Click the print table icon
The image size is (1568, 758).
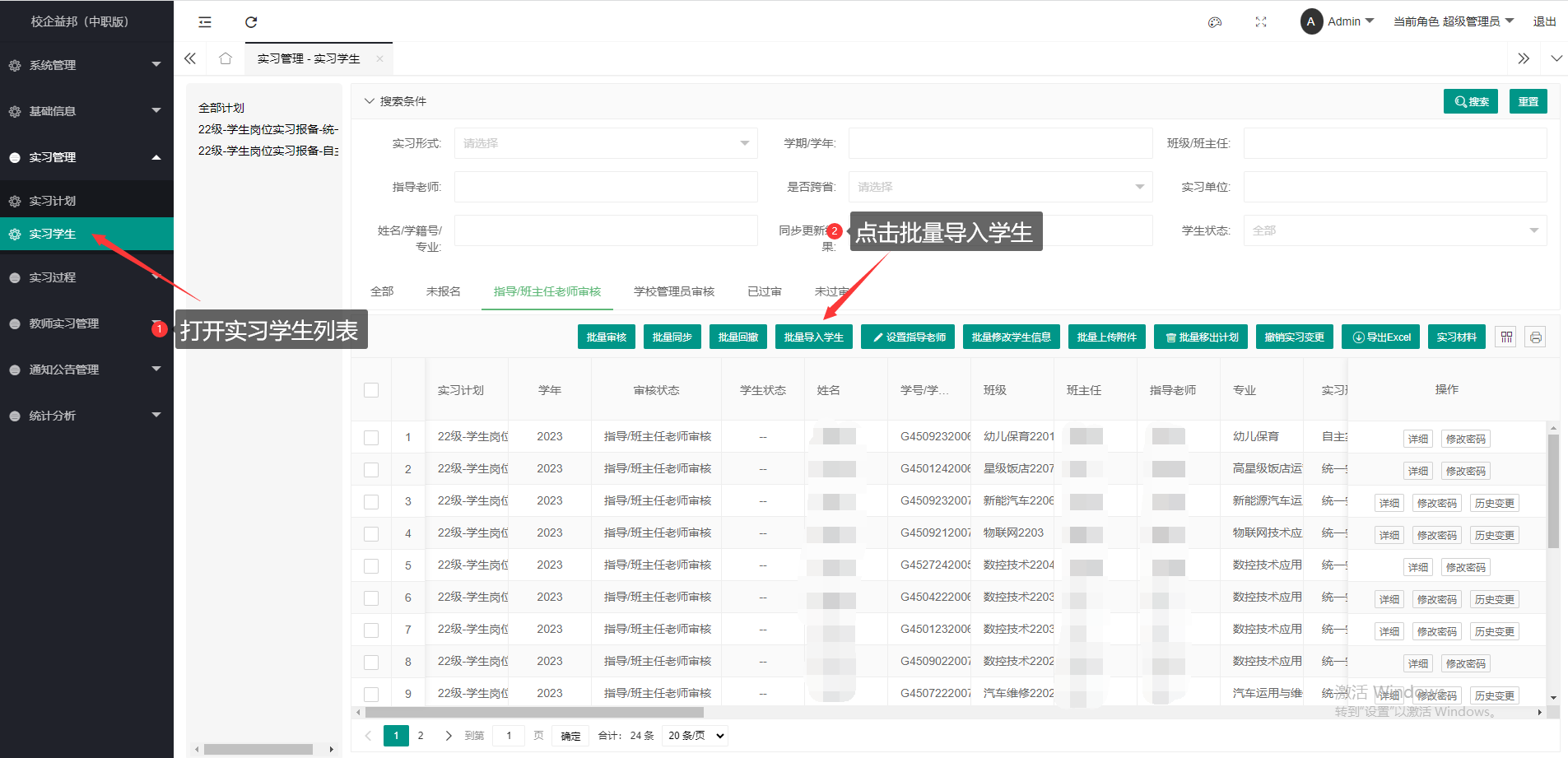(x=1534, y=337)
